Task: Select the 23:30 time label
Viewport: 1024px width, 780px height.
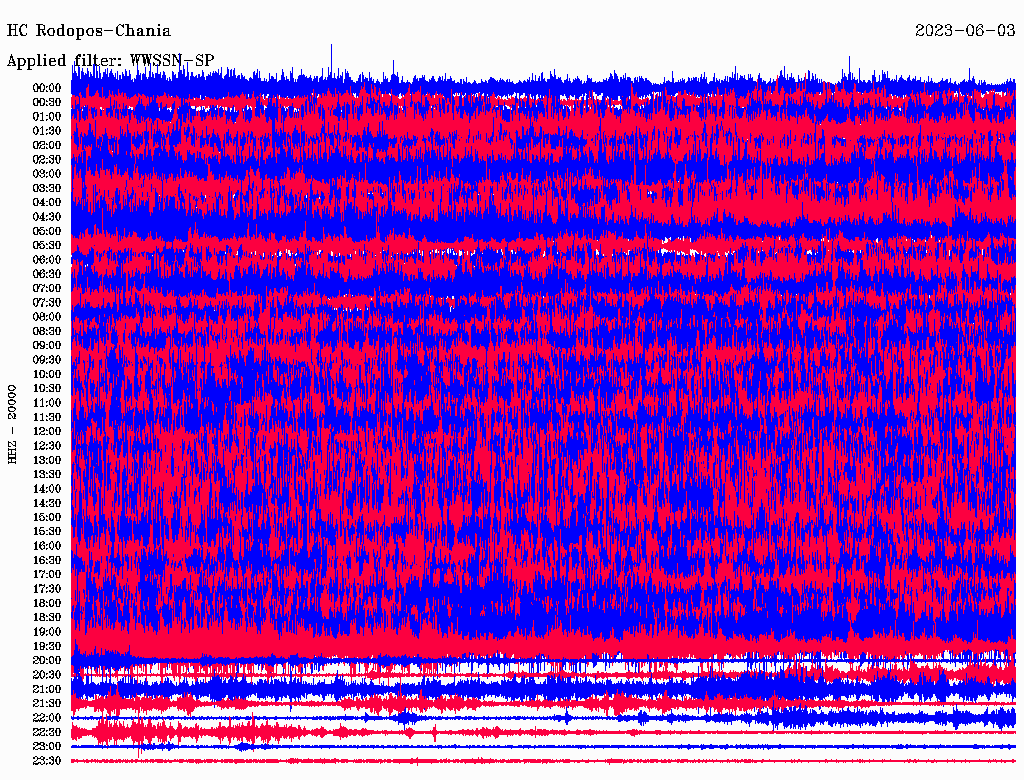Action: click(47, 761)
